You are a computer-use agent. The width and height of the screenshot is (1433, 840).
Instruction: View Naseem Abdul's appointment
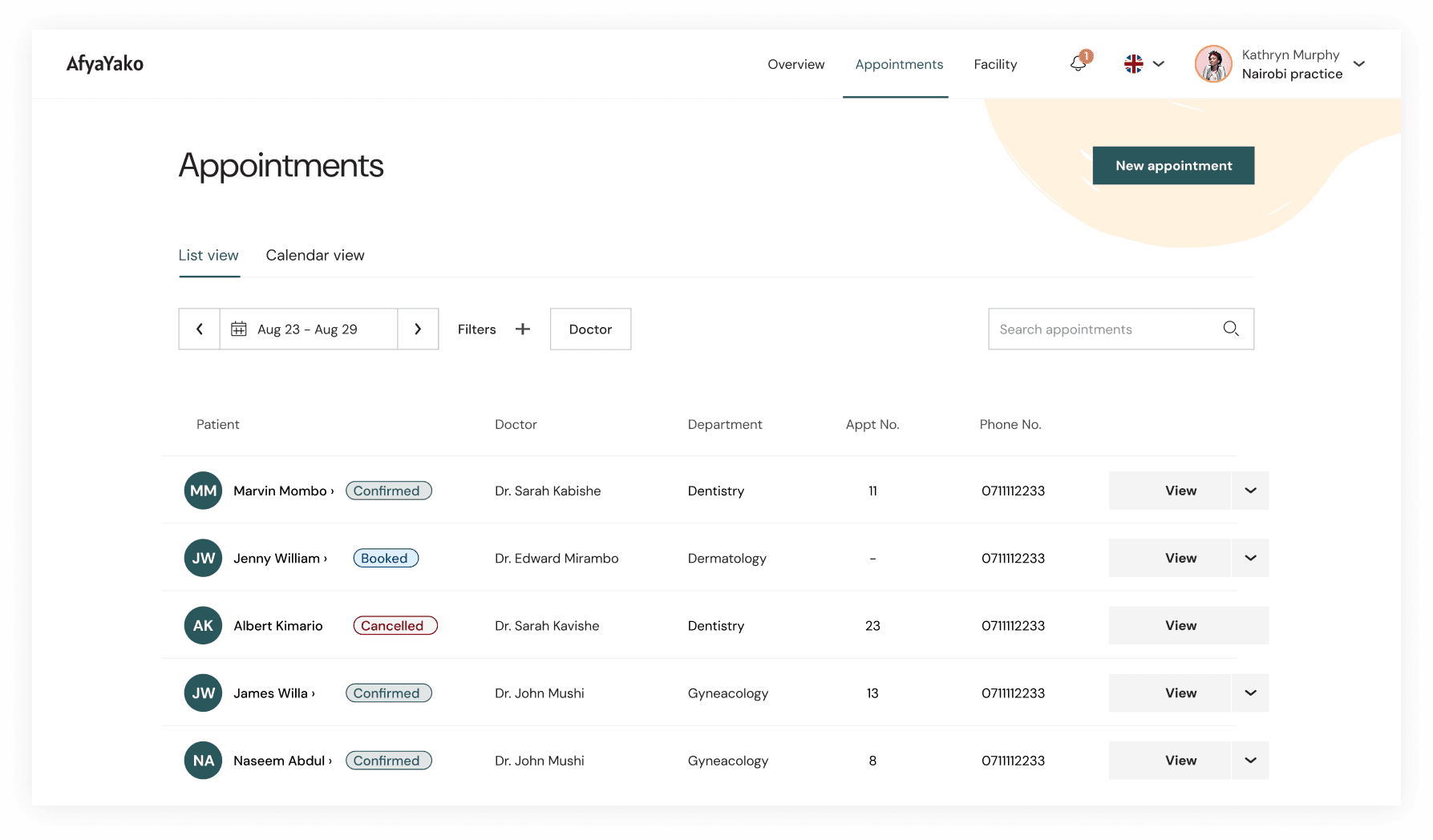click(1169, 760)
